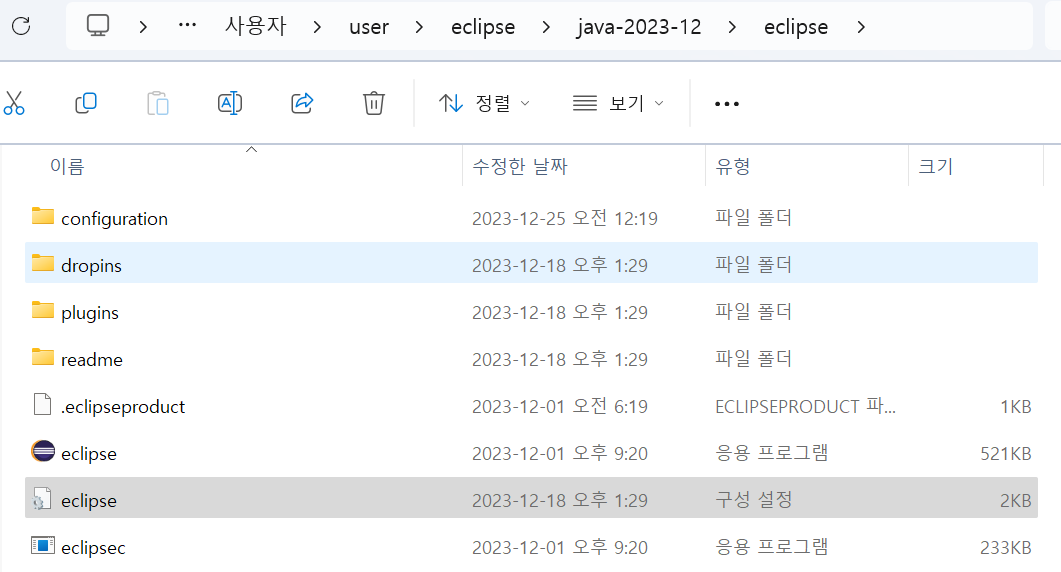
Task: Click the last eclipse breadcrumb segment
Action: click(x=796, y=27)
